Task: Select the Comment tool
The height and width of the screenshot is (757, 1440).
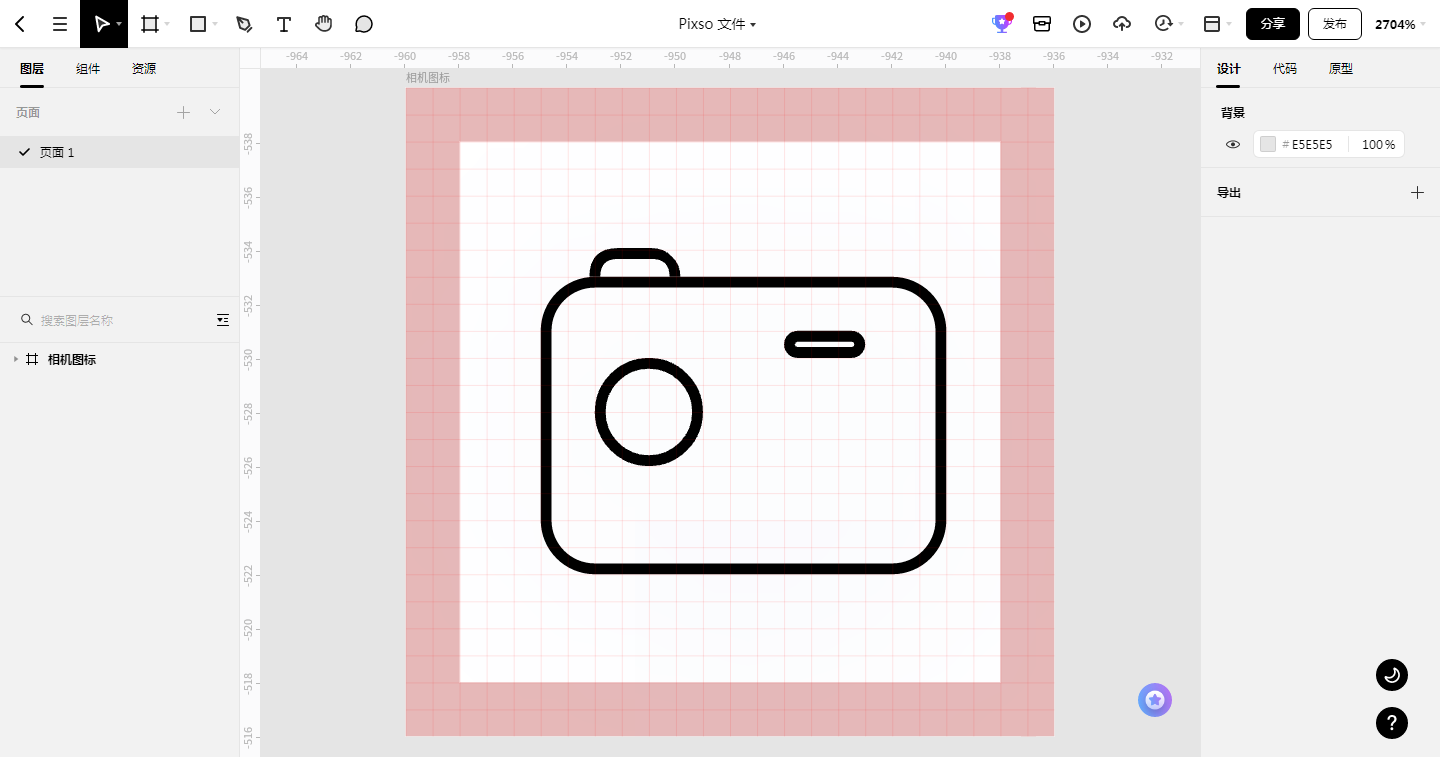Action: [364, 24]
